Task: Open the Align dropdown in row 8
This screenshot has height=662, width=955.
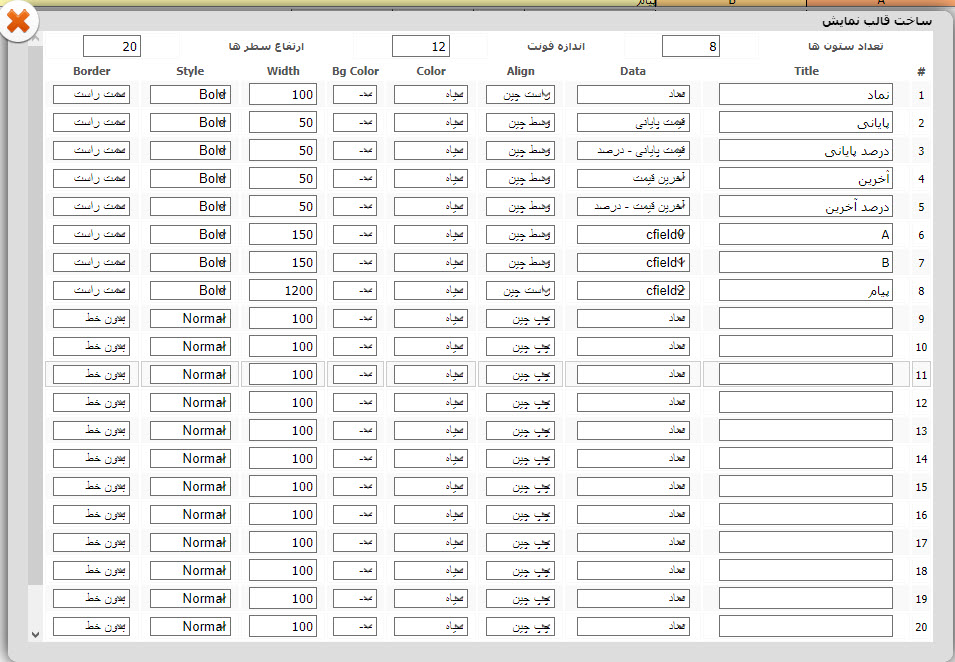Action: (521, 291)
